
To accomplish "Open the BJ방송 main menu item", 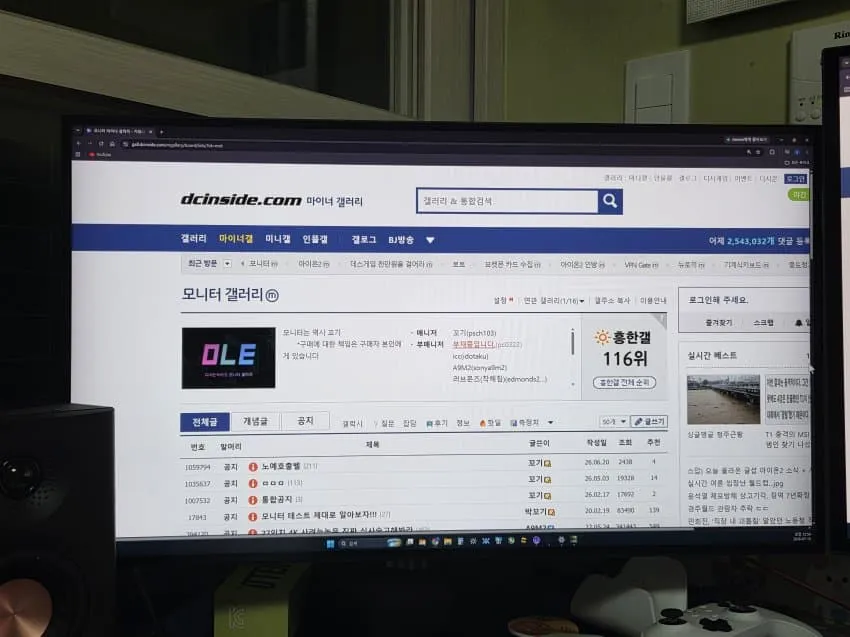I will (x=401, y=240).
